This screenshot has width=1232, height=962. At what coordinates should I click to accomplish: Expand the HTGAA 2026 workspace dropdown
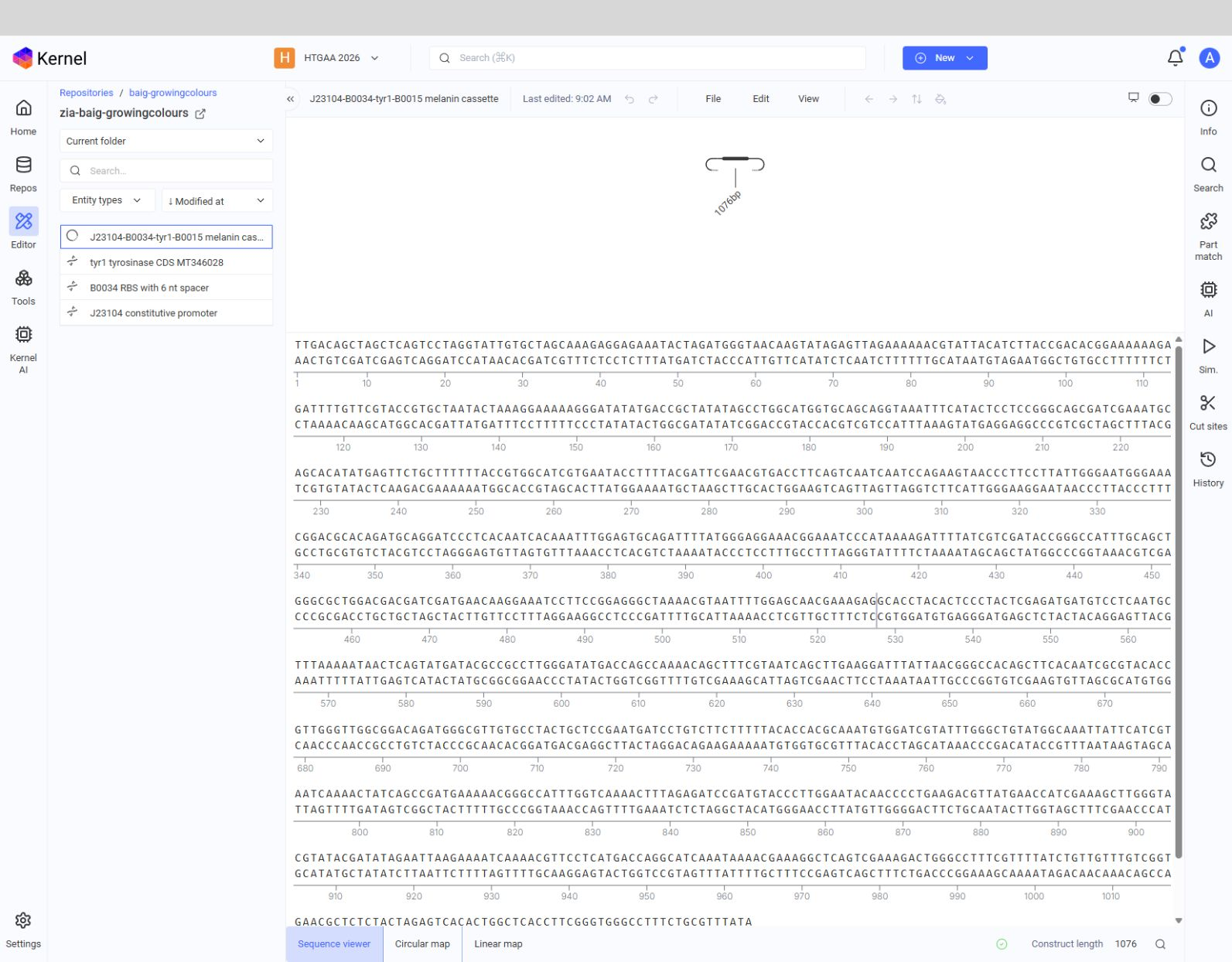coord(327,58)
